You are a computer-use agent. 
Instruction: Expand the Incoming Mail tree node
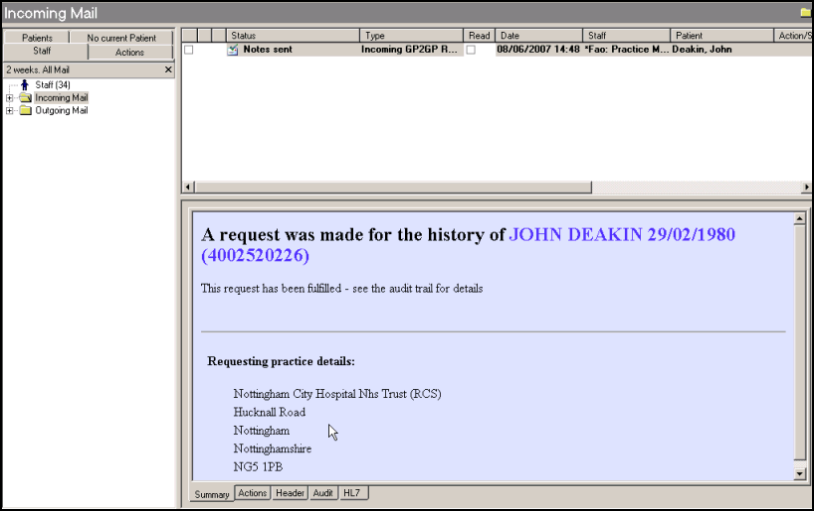point(10,98)
